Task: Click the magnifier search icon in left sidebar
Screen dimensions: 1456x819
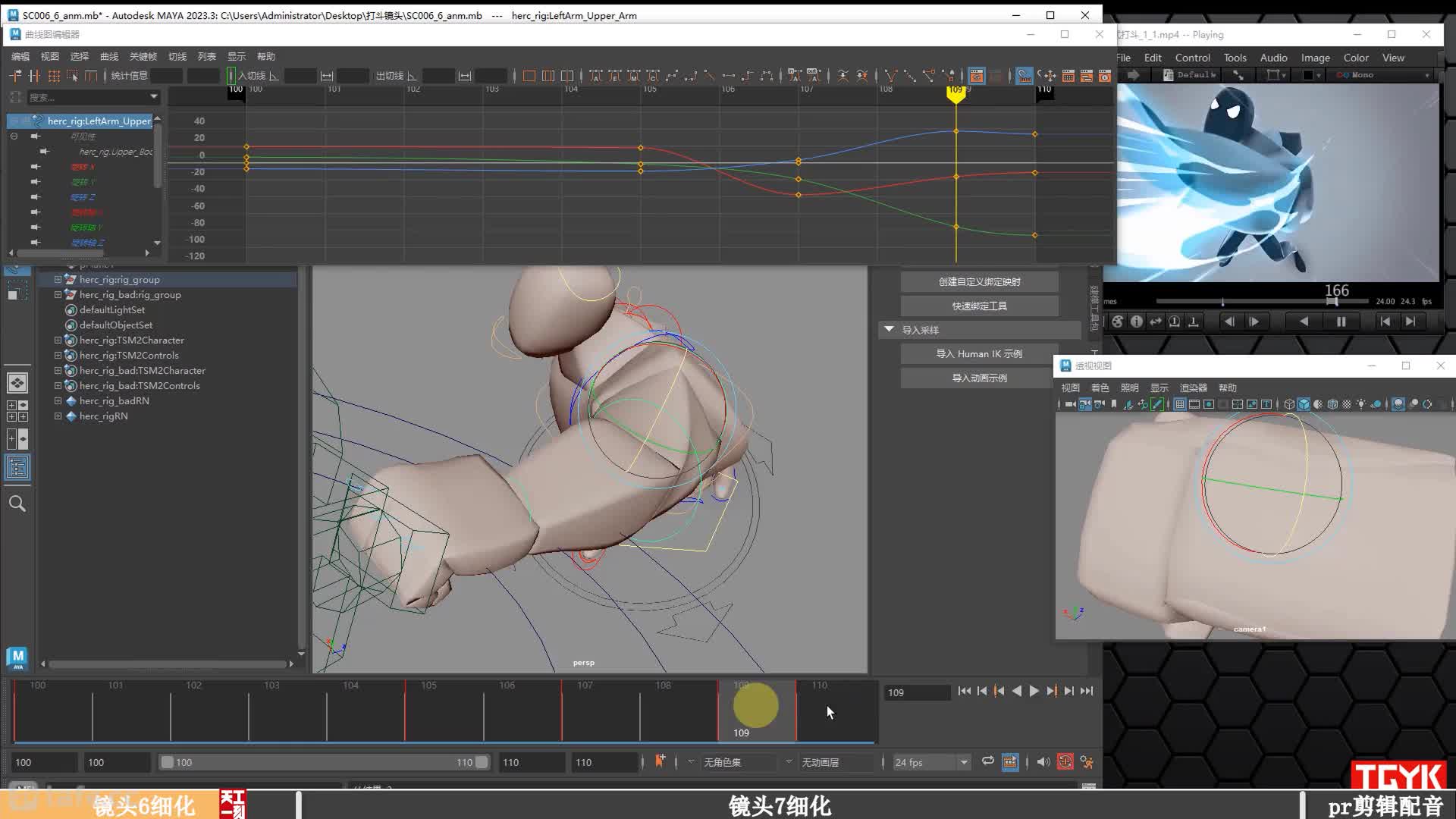Action: (x=17, y=504)
